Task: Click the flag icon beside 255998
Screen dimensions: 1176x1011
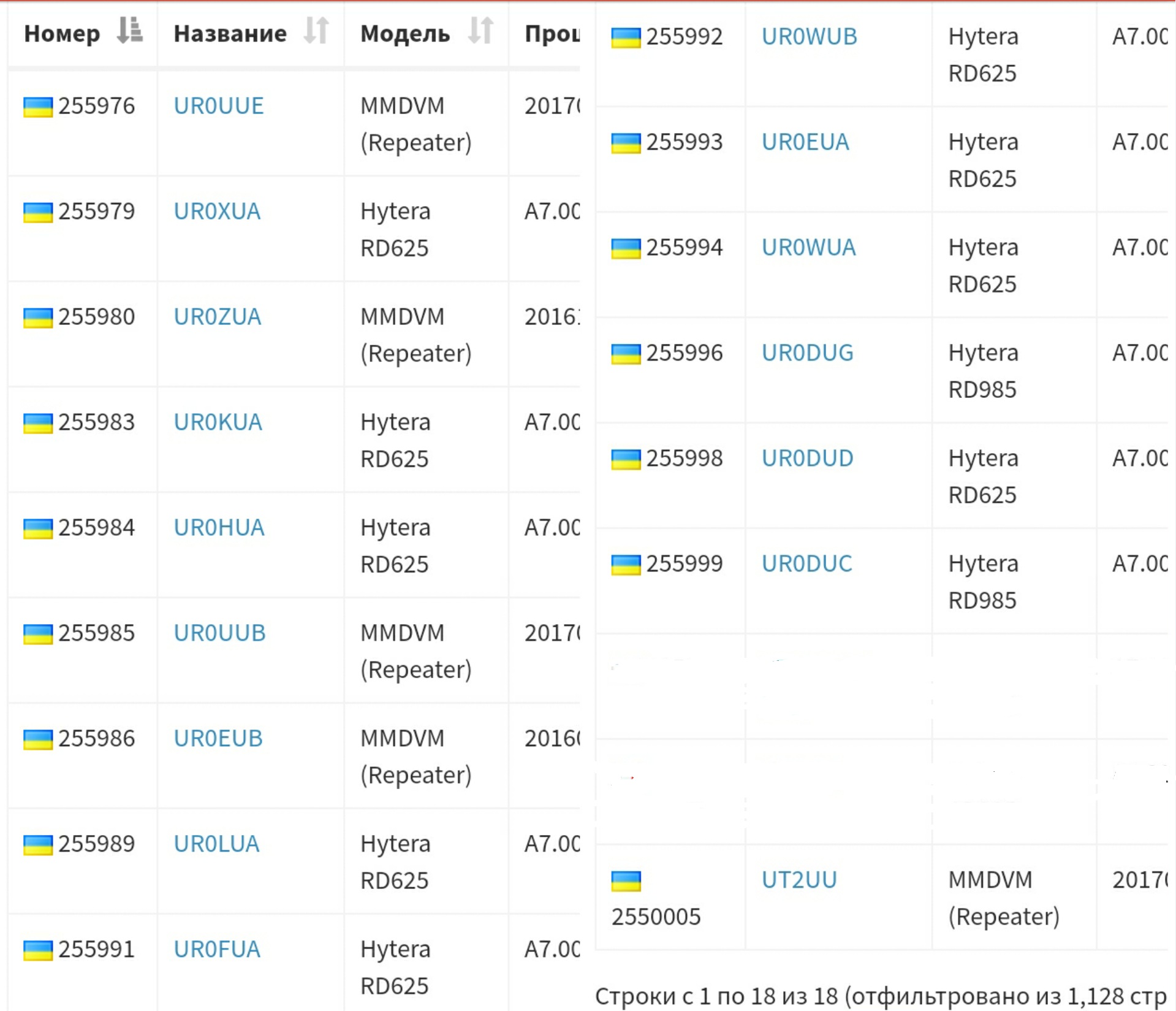Action: [626, 459]
